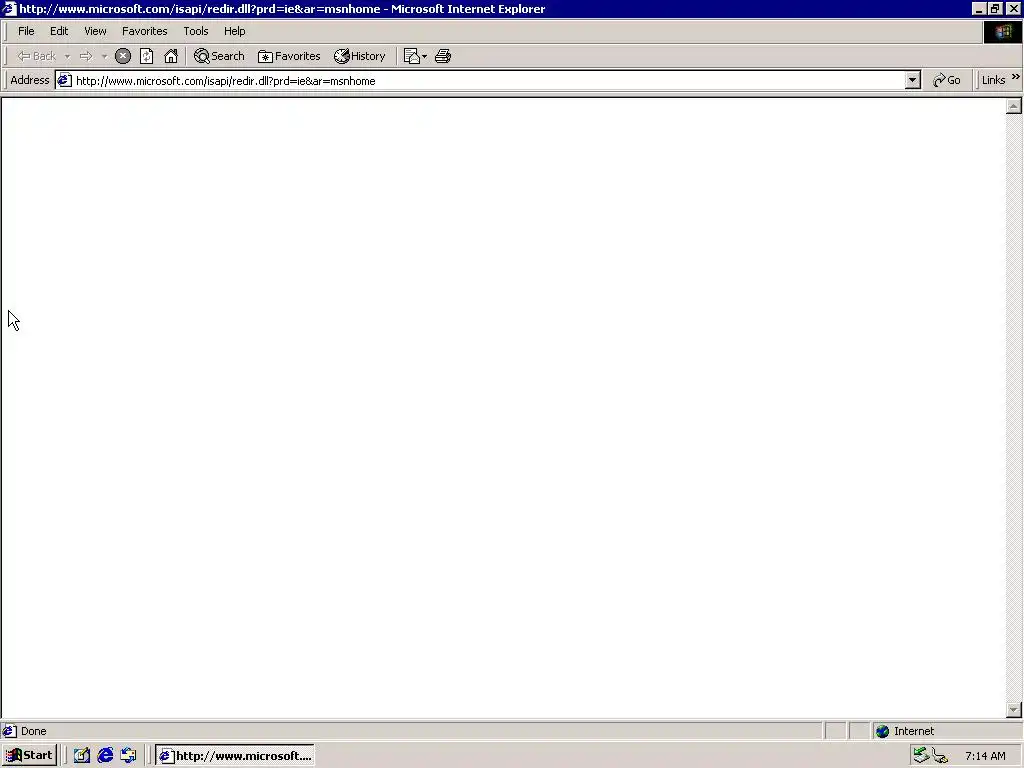Click the Done status text
Image resolution: width=1024 pixels, height=768 pixels.
click(33, 731)
